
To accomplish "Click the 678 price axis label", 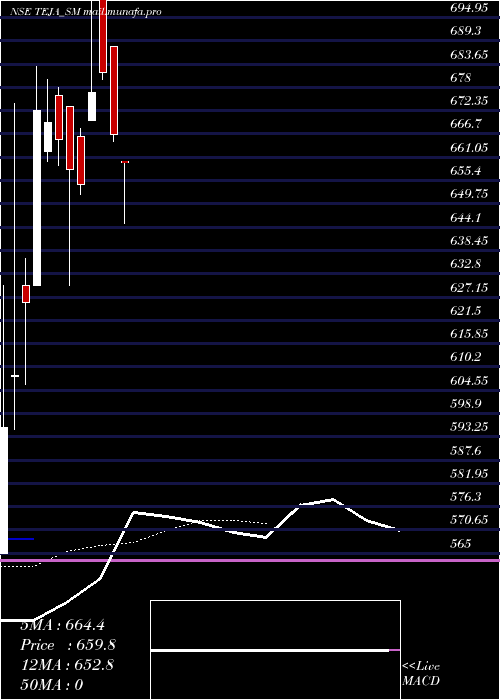I will (x=461, y=77).
